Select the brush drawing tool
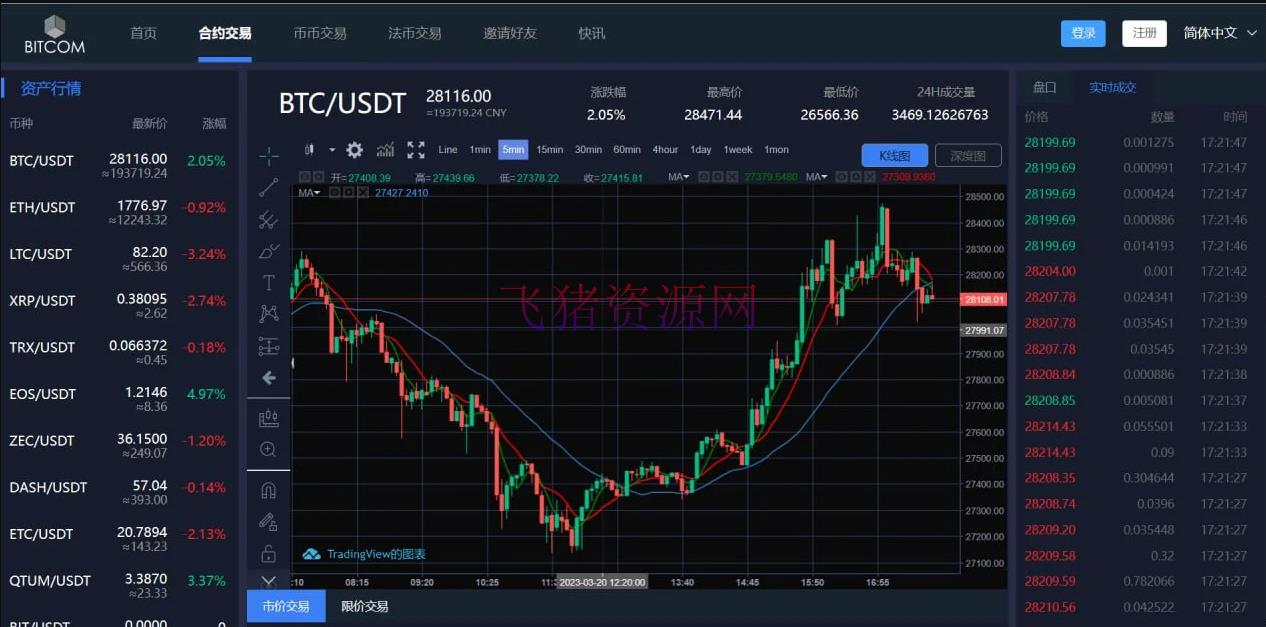1266x627 pixels. coord(268,251)
